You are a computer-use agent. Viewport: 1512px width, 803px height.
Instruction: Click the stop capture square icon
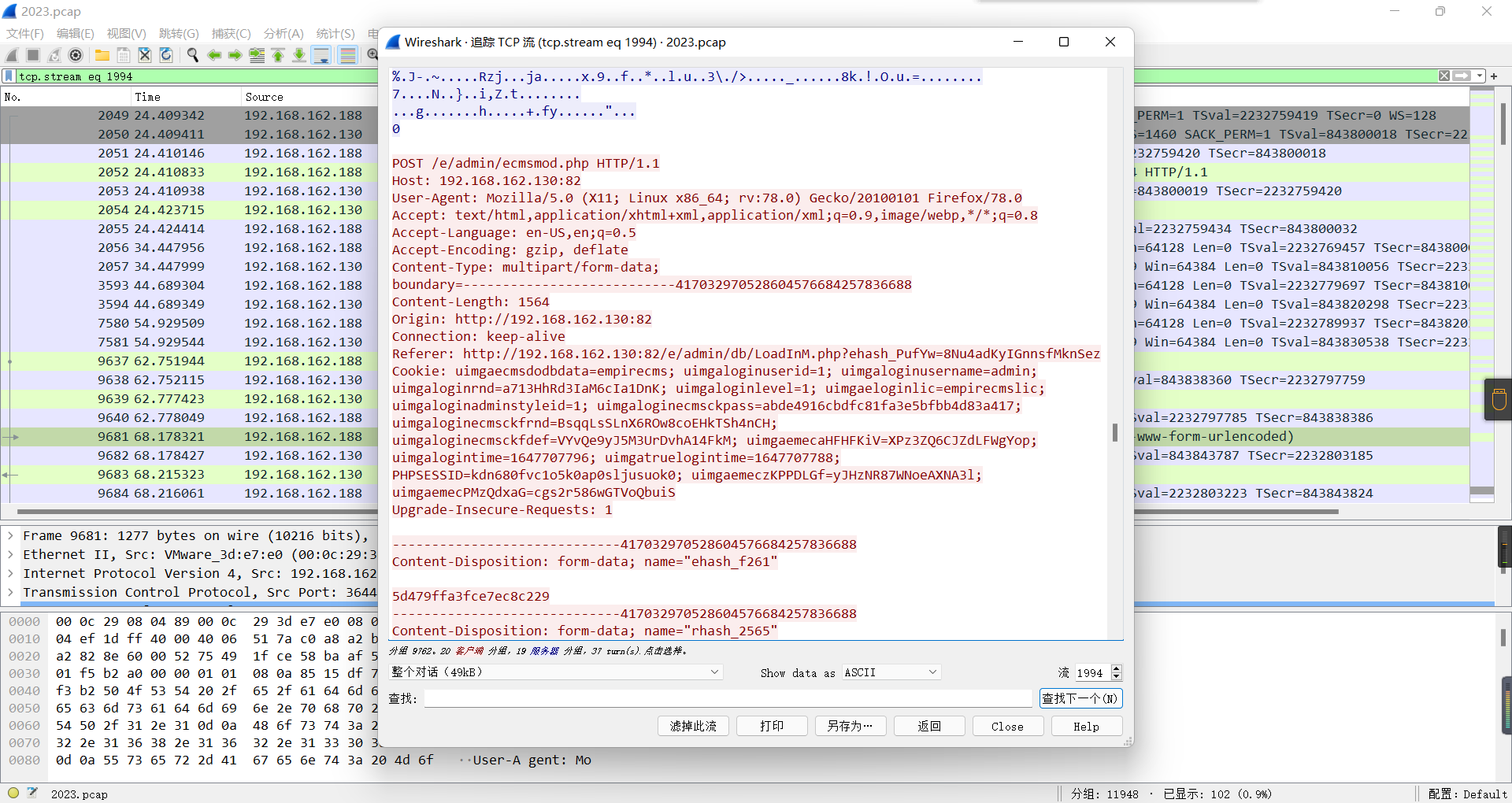pyautogui.click(x=33, y=55)
